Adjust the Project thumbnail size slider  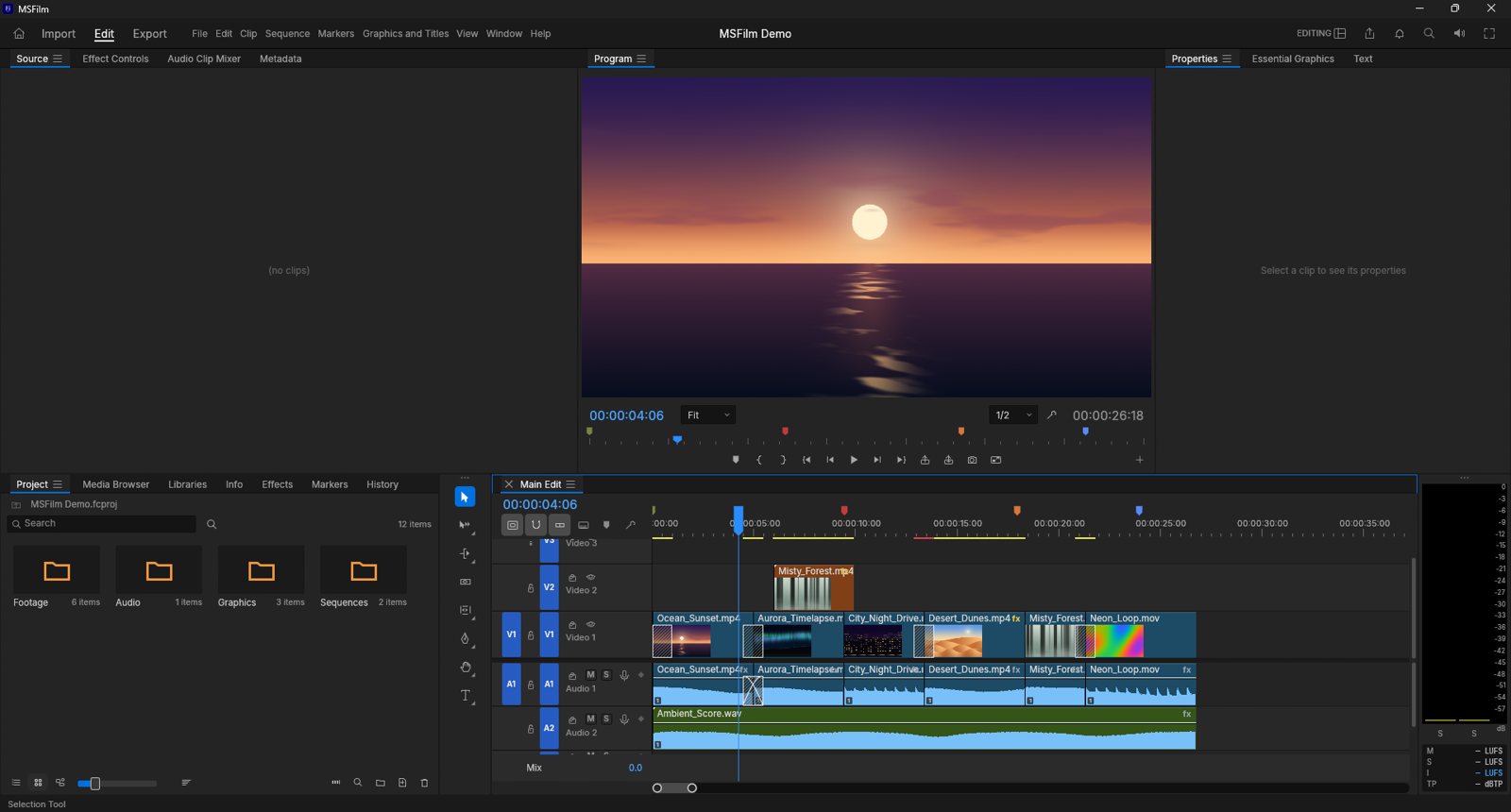click(x=117, y=784)
